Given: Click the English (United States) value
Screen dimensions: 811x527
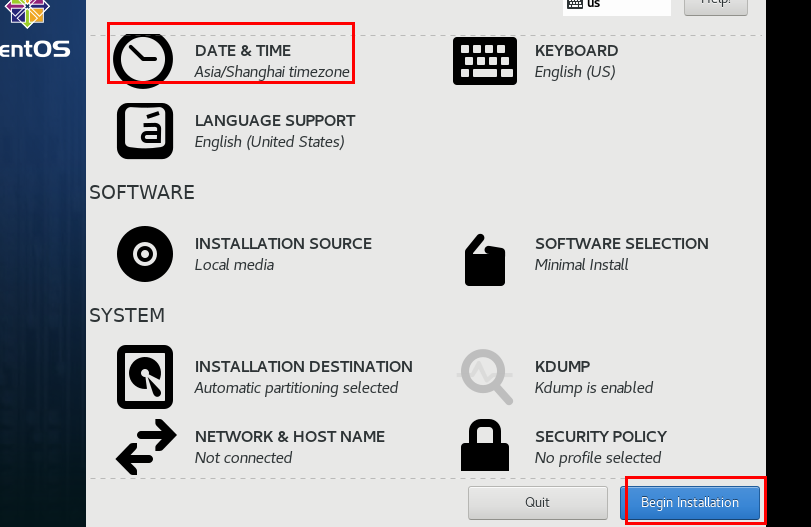Looking at the screenshot, I should pyautogui.click(x=269, y=142).
